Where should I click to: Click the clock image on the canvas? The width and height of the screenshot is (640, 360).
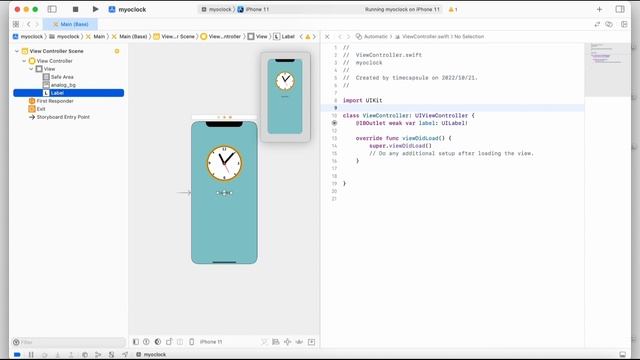point(224,163)
